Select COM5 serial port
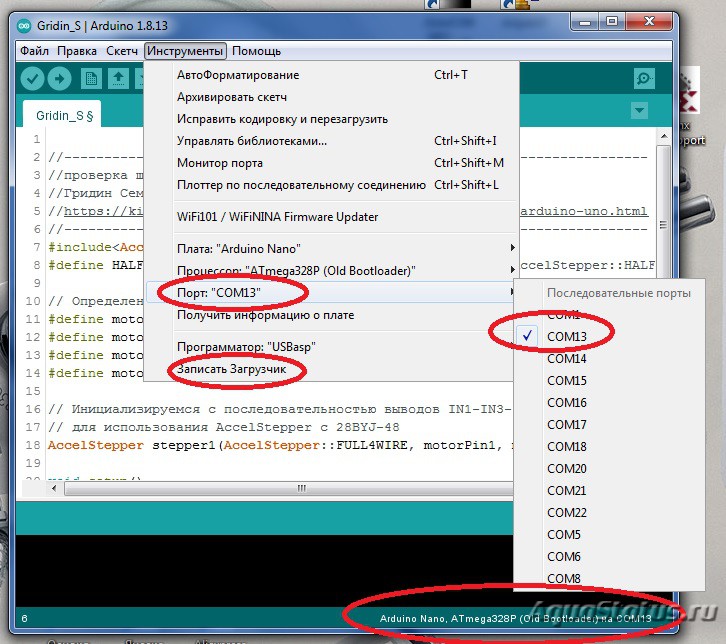This screenshot has width=726, height=644. [609, 535]
